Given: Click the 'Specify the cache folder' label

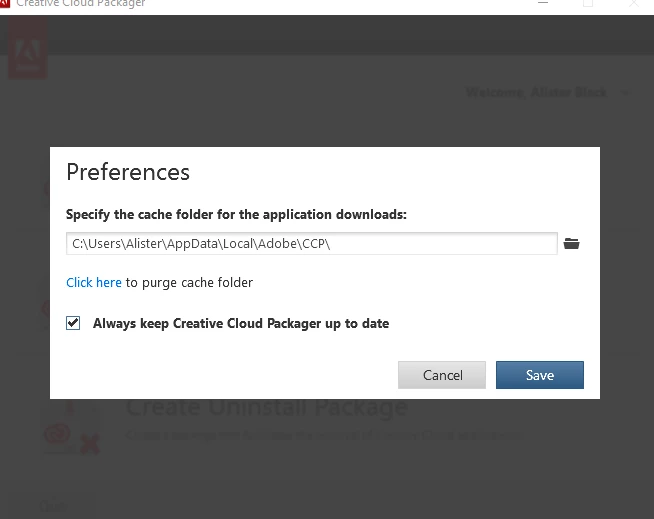Looking at the screenshot, I should pos(236,214).
